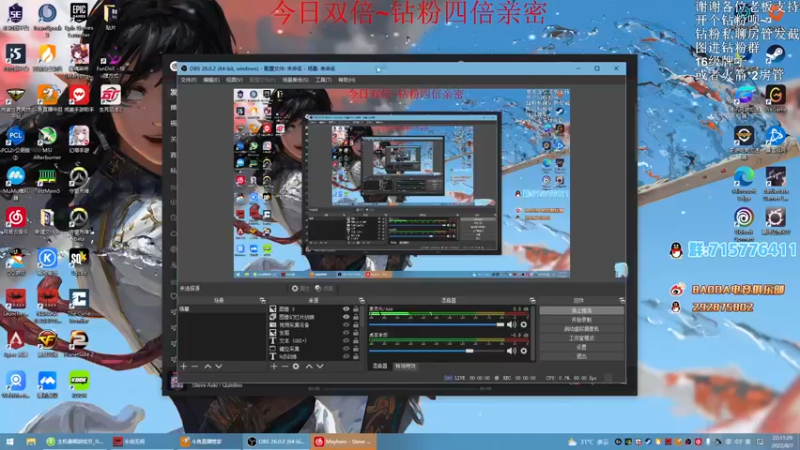Open MSI Afterburner desktop icon
The image size is (800, 450).
point(47,142)
